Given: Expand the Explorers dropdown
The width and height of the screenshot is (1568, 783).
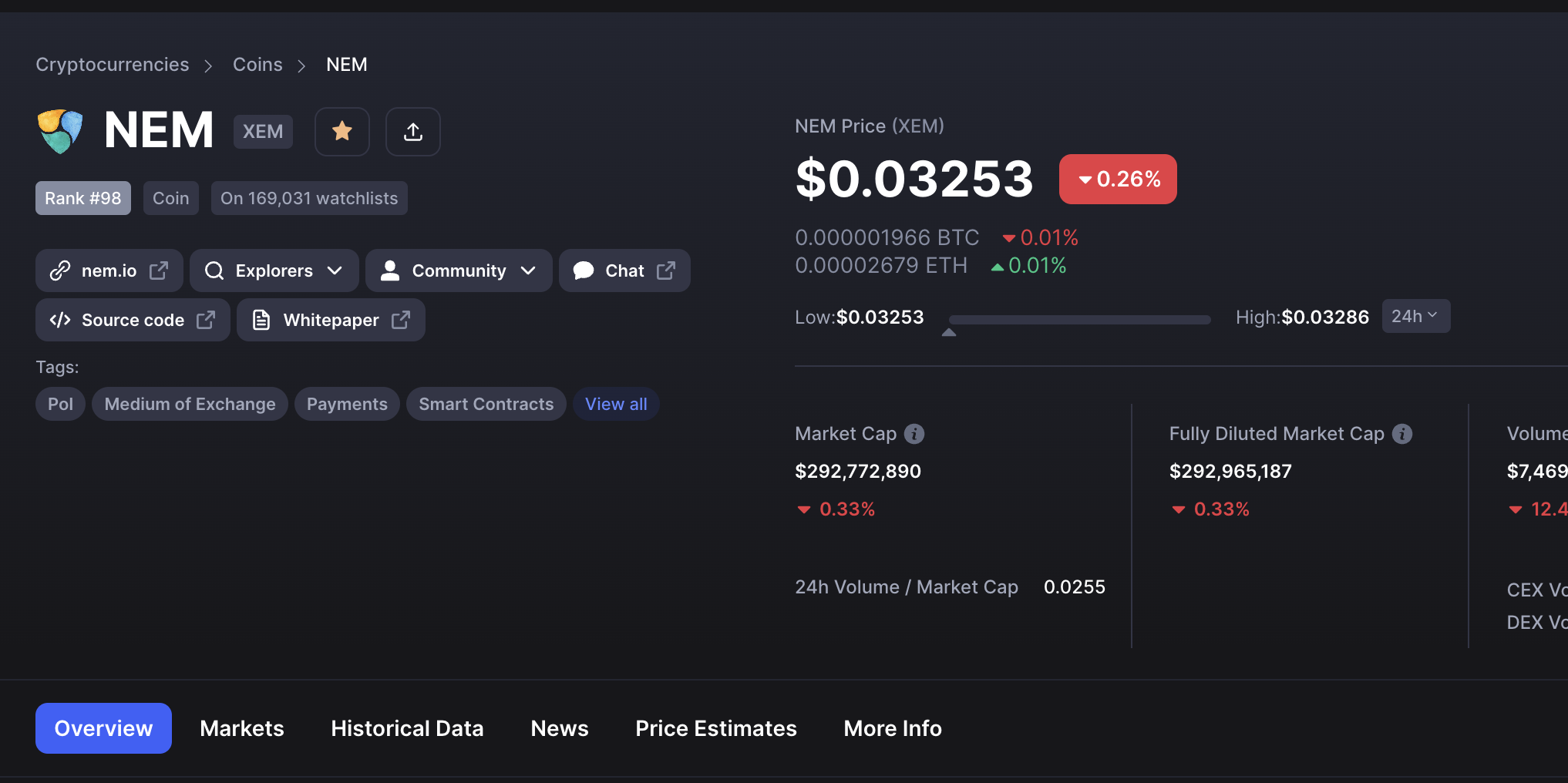Looking at the screenshot, I should [274, 271].
